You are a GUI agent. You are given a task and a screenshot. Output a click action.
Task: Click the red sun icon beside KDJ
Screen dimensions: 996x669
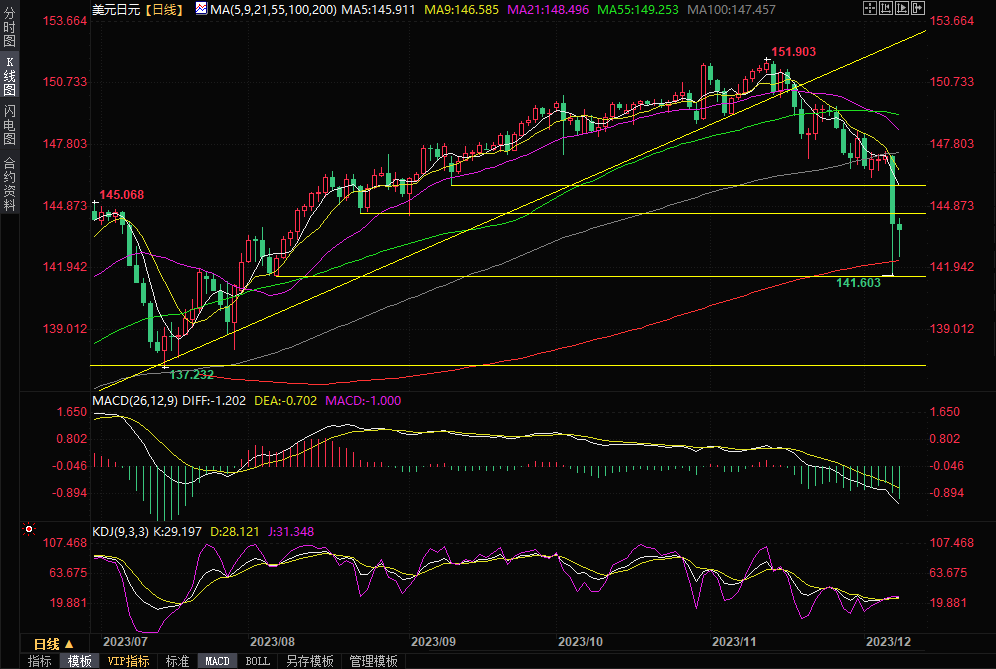[30, 529]
